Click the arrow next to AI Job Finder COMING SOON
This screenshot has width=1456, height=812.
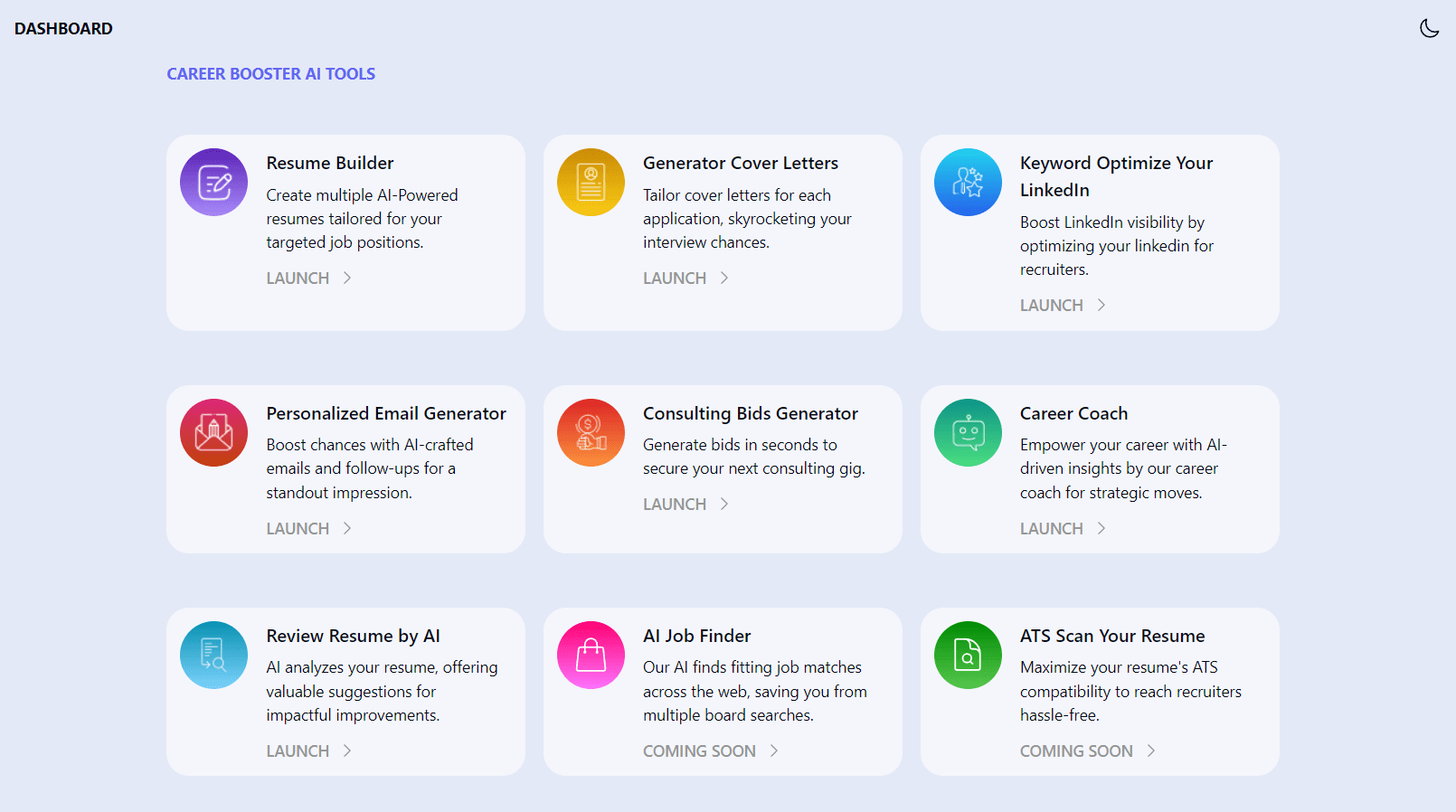[774, 751]
